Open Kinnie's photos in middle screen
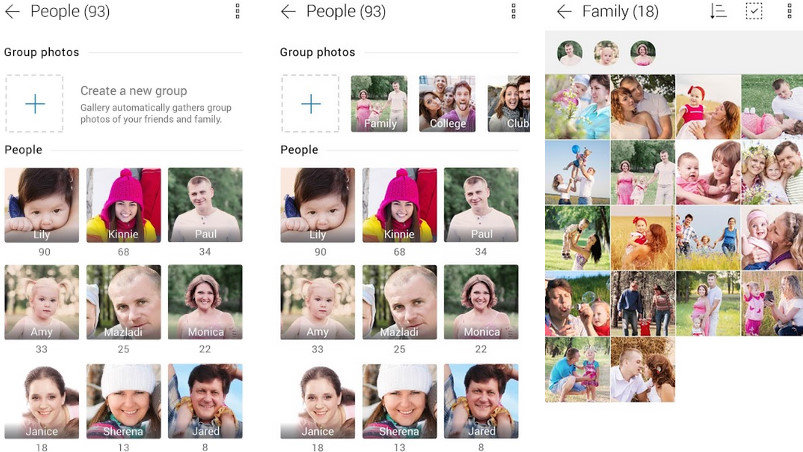The width and height of the screenshot is (803, 452). coord(399,205)
